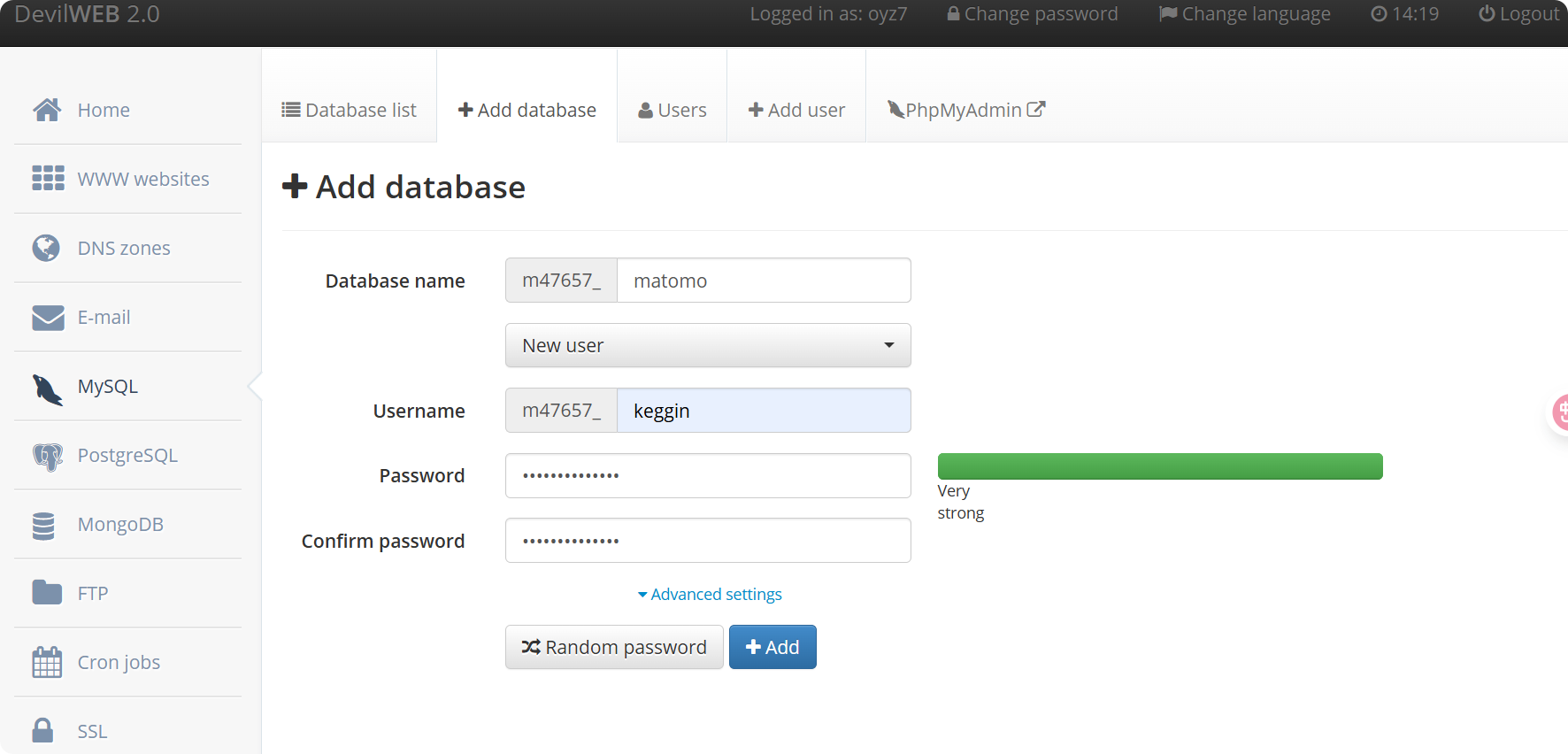This screenshot has width=1568, height=754.
Task: Focus the Database name input field
Action: [763, 281]
